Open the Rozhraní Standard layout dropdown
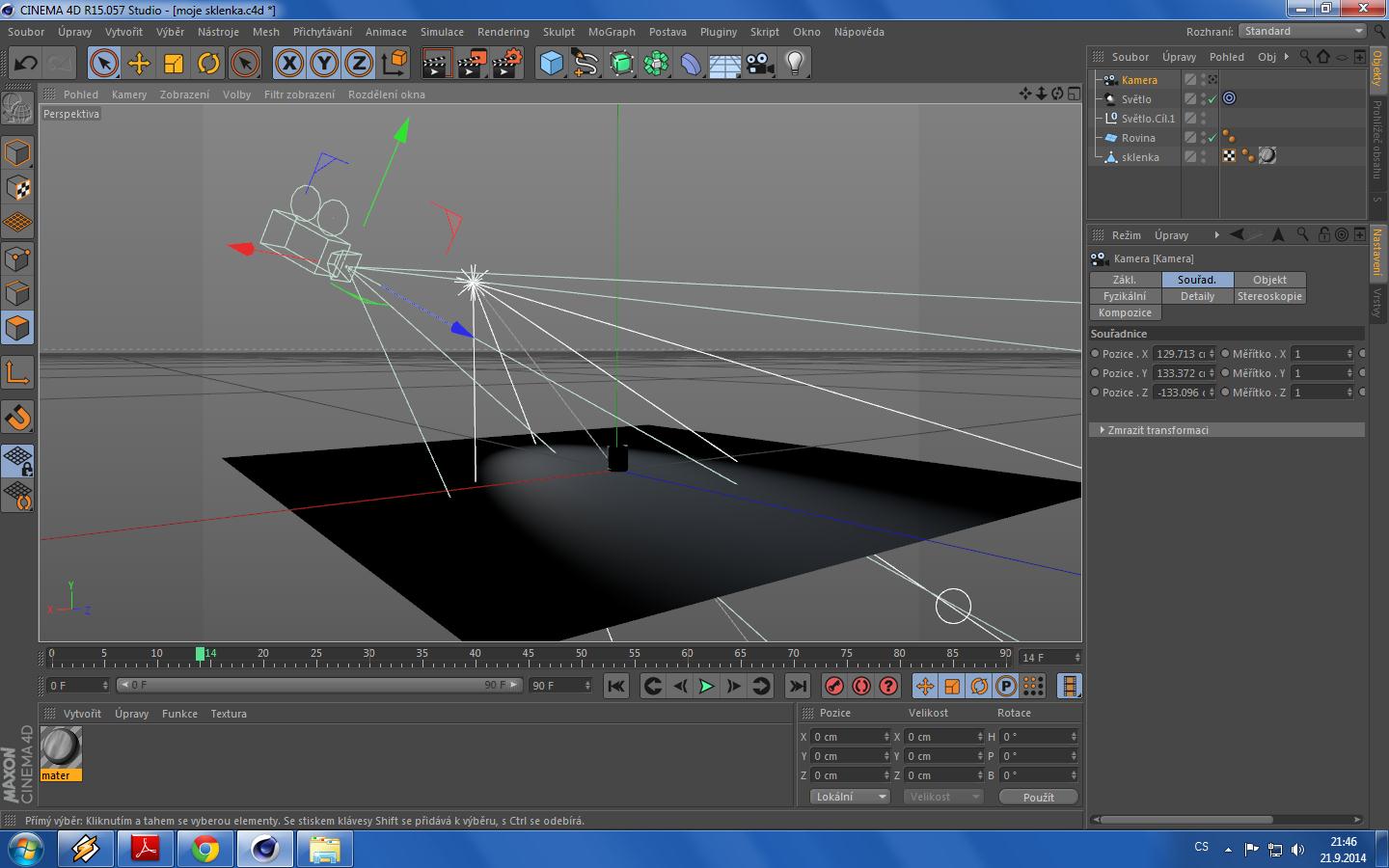1389x868 pixels. [1301, 32]
